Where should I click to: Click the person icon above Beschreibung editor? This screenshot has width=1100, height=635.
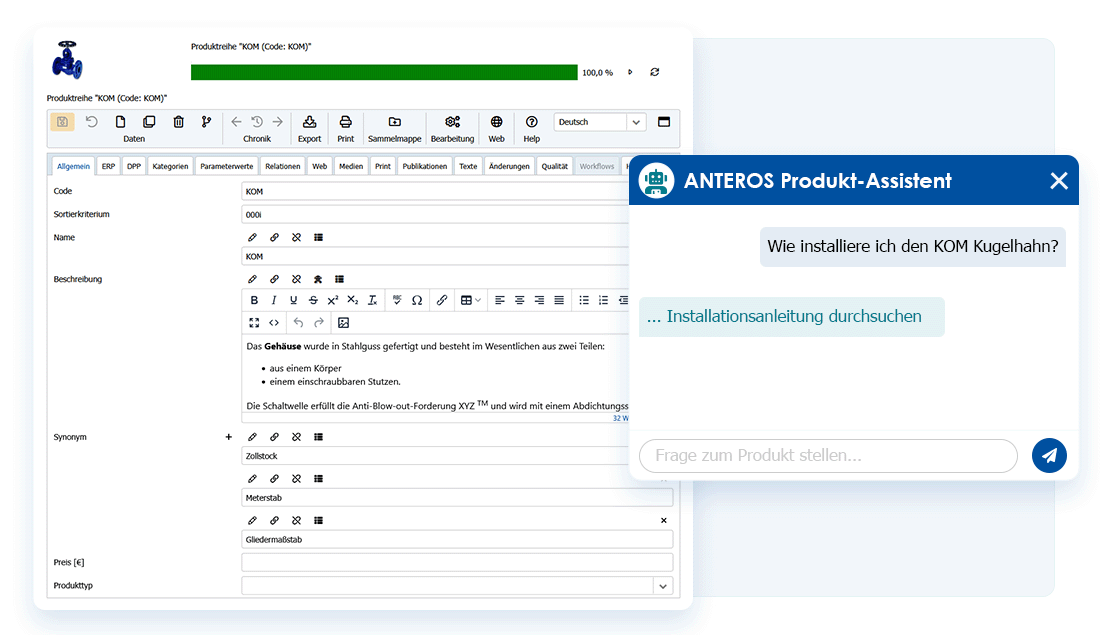pos(318,279)
